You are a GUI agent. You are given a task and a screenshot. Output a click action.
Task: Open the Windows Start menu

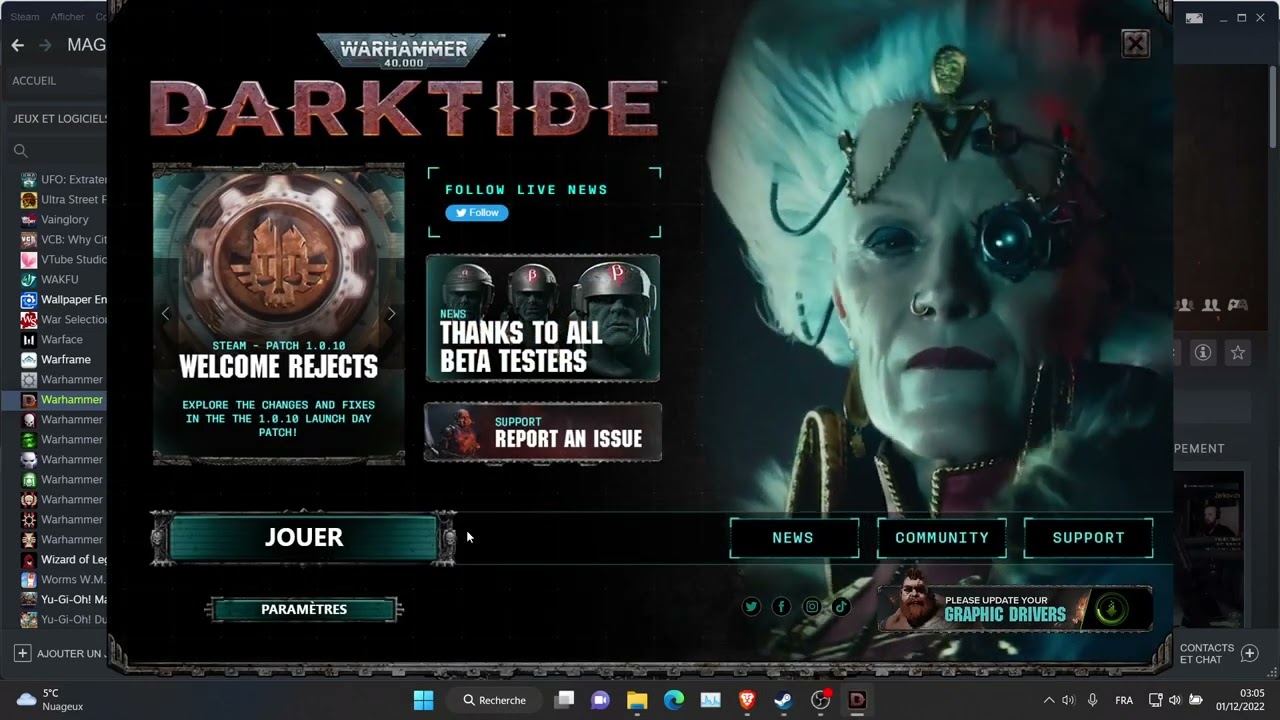pyautogui.click(x=423, y=700)
